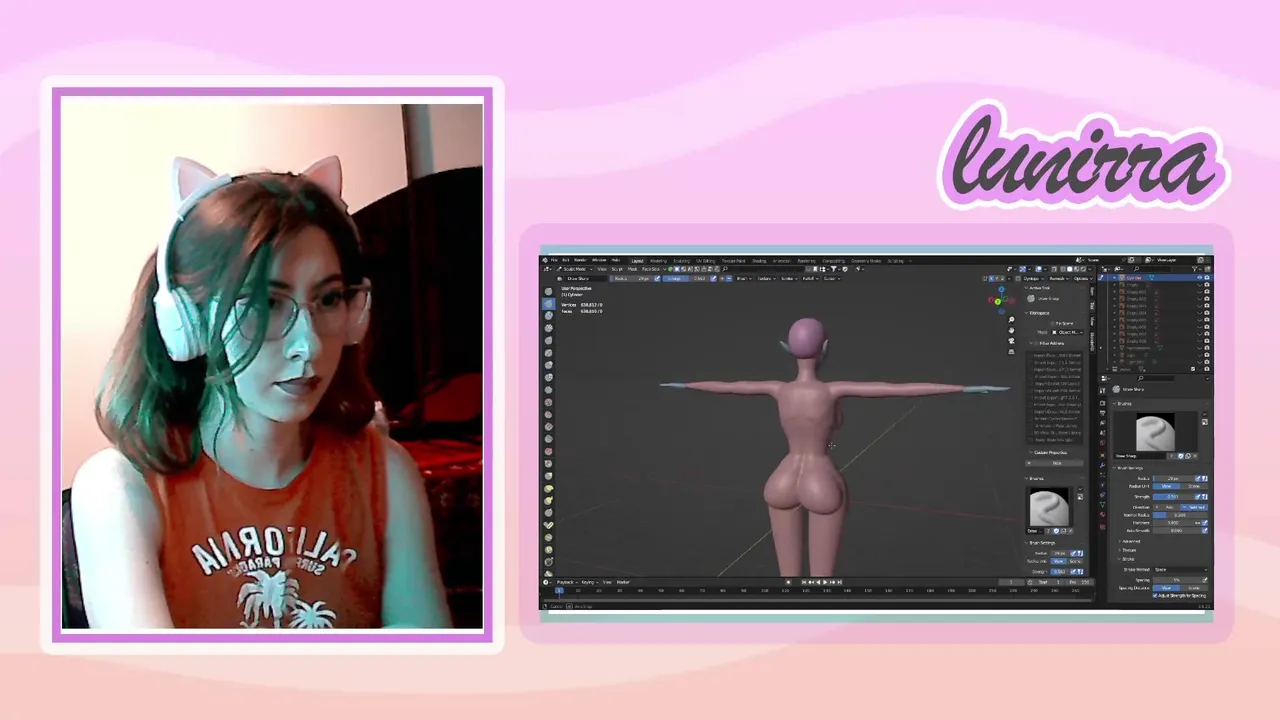Click the viewport zoom magnifier icon
Screen dimensions: 1280x720
pyautogui.click(x=1011, y=320)
